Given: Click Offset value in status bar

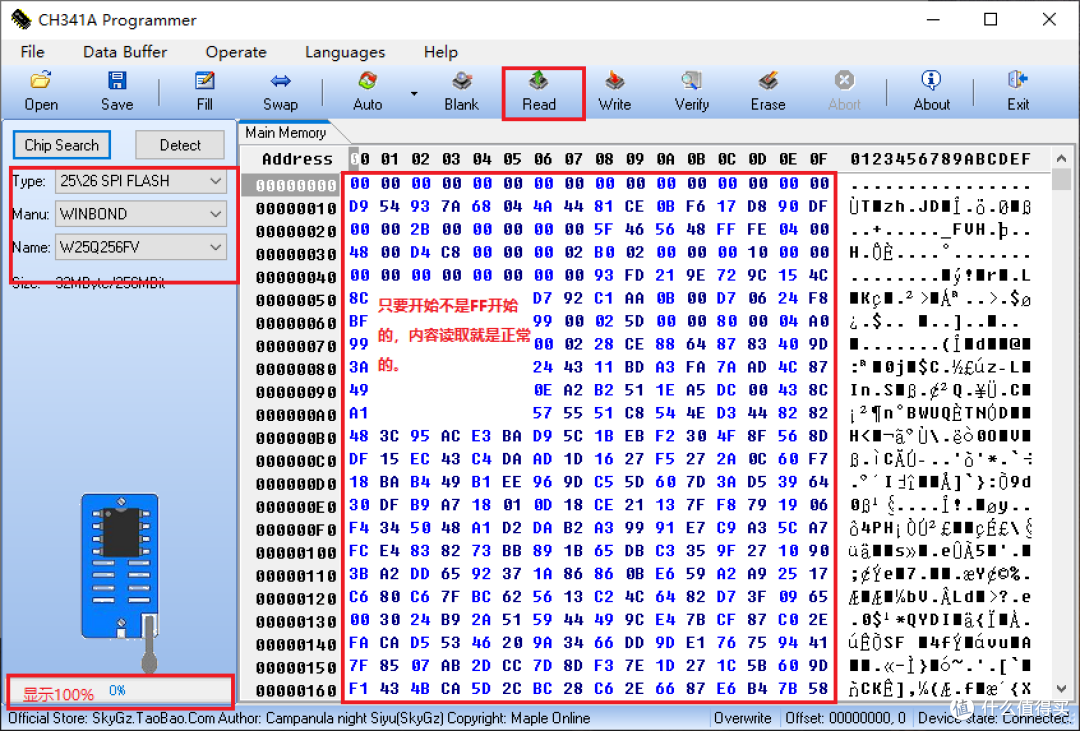Looking at the screenshot, I should tap(847, 718).
